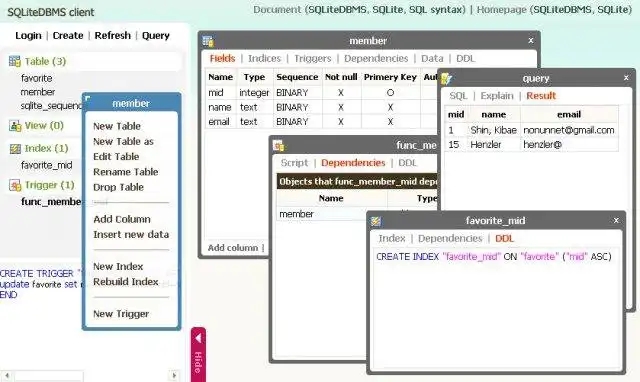
Task: Open Triggers tab in member window
Action: point(313,58)
